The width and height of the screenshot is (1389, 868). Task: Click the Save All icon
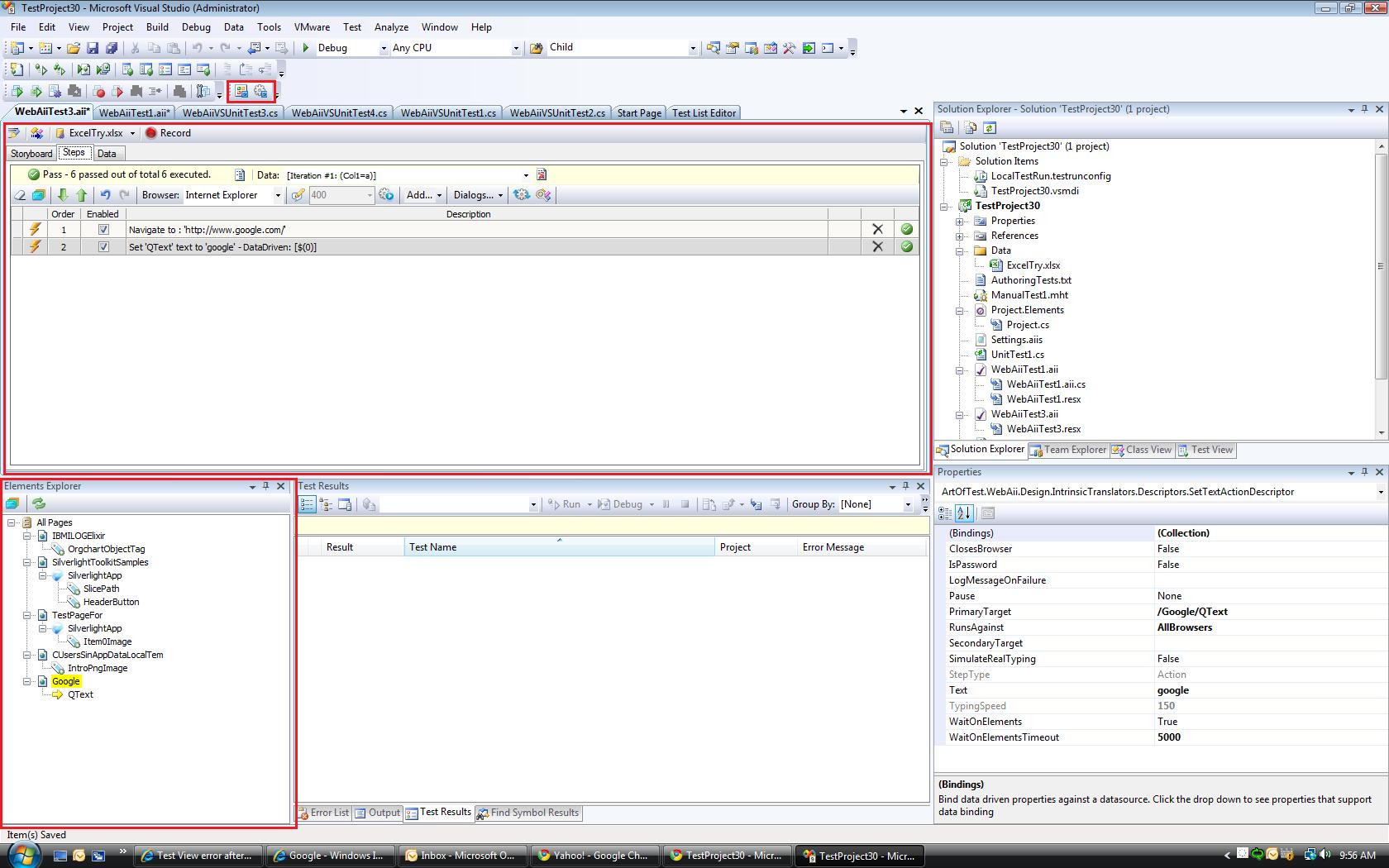(x=111, y=48)
